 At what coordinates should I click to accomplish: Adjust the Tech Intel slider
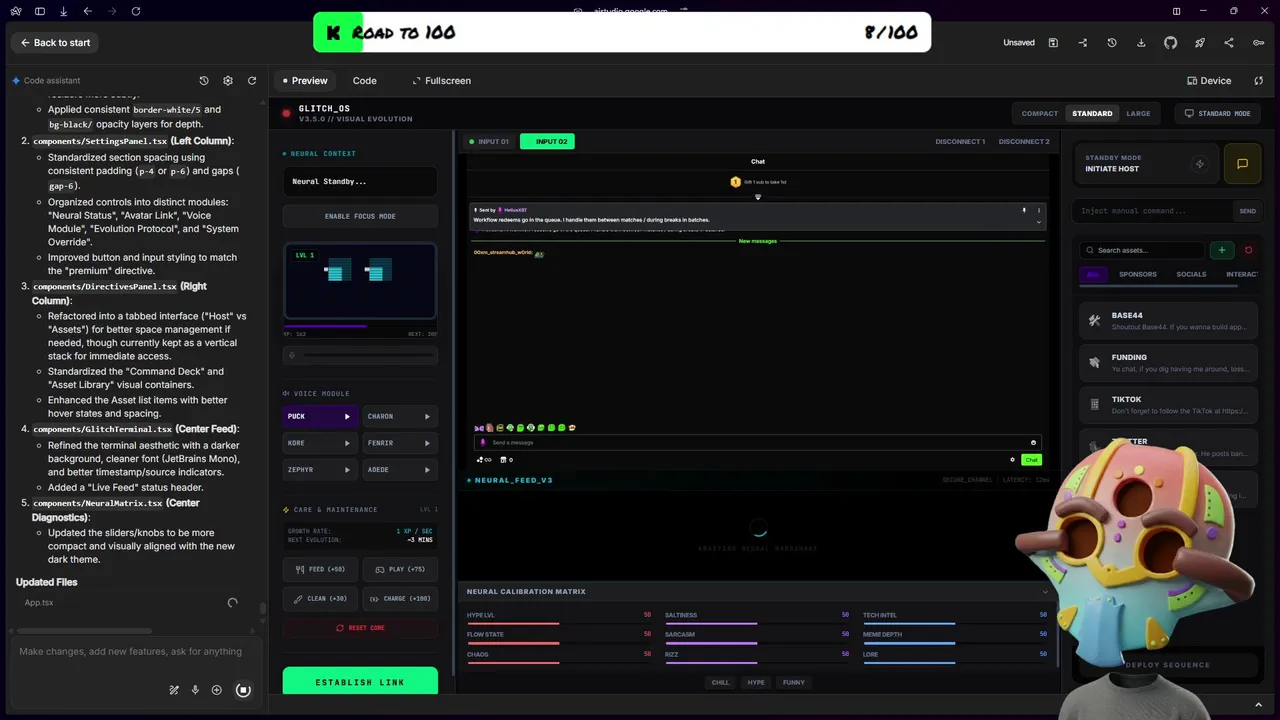(955, 623)
